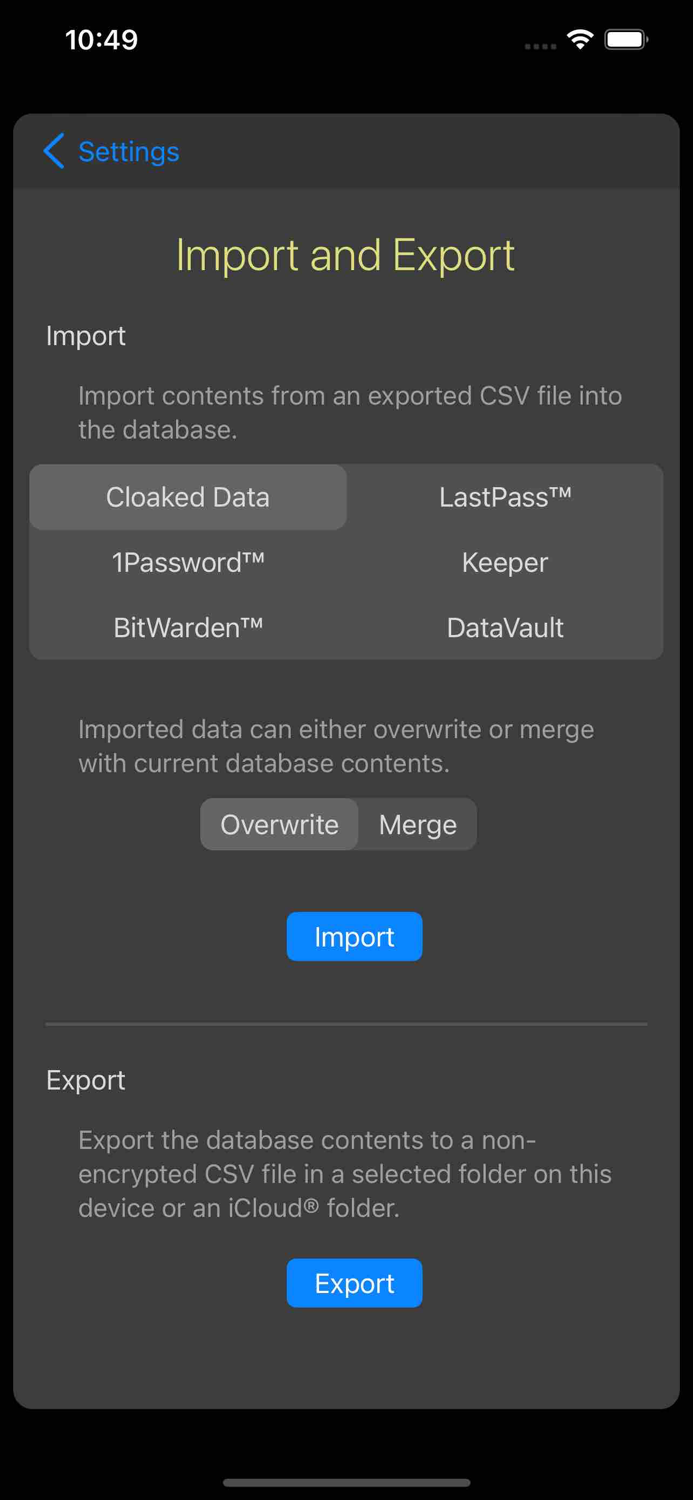The width and height of the screenshot is (693, 1500).
Task: Tap the cellular signal dots
Action: coord(540,45)
